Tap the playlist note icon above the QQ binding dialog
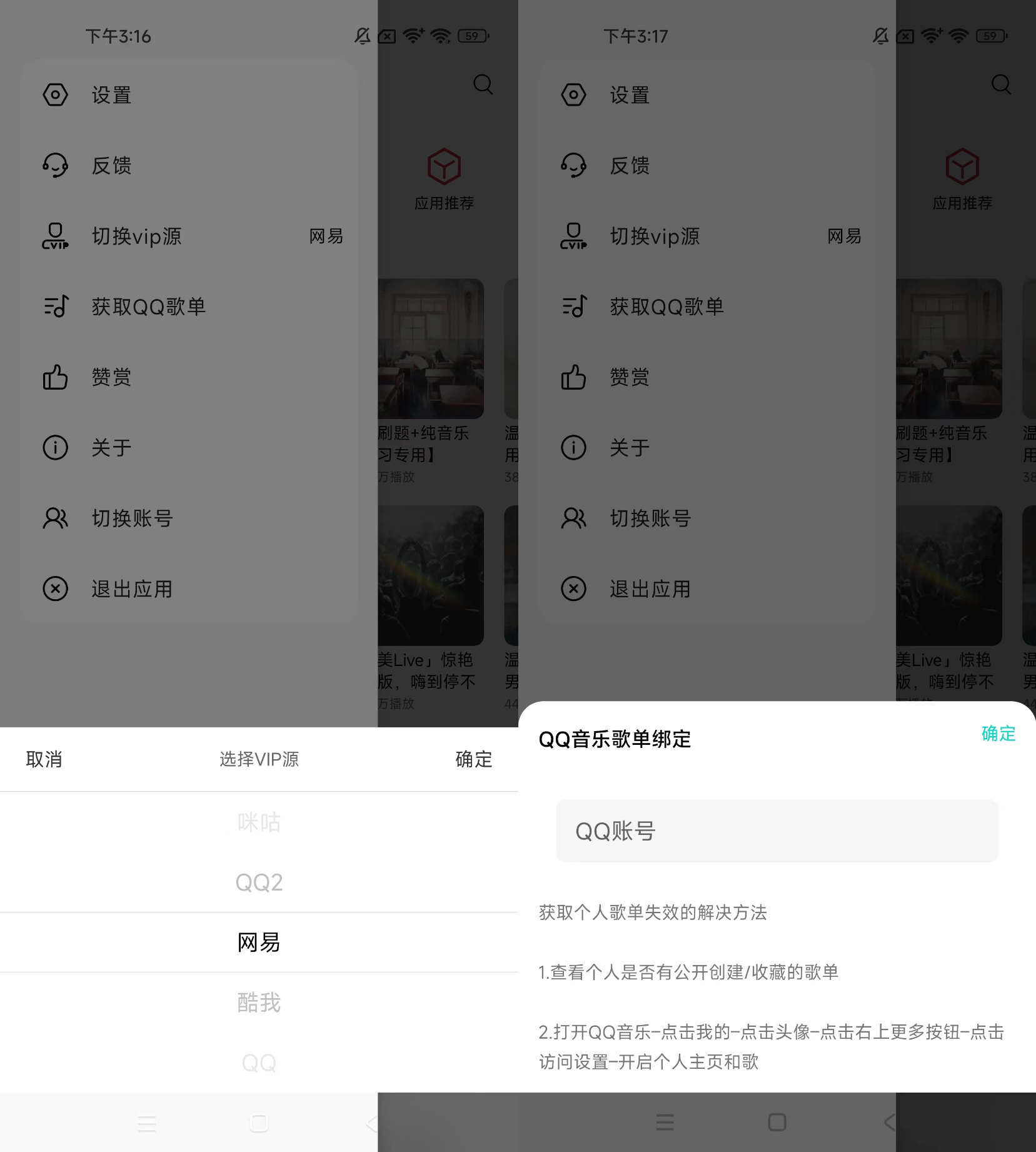1036x1152 pixels. point(573,306)
